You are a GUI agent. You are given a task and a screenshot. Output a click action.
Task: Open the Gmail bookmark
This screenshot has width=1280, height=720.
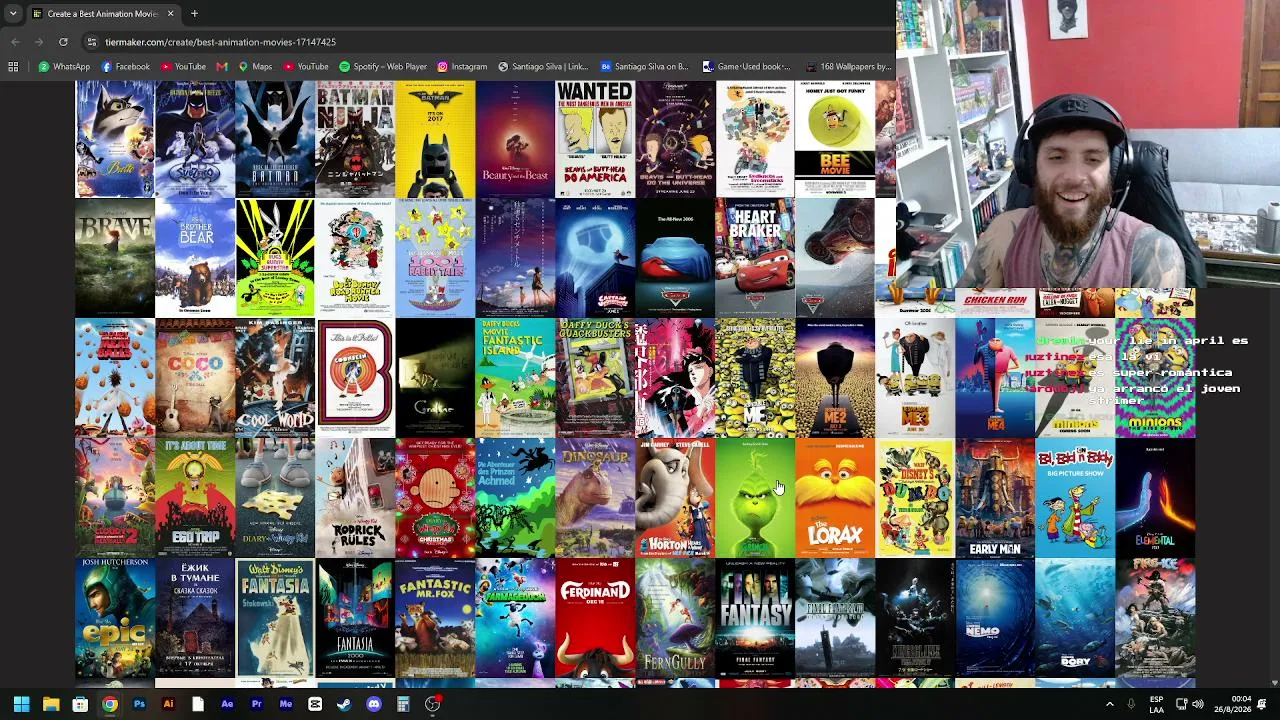pyautogui.click(x=222, y=67)
